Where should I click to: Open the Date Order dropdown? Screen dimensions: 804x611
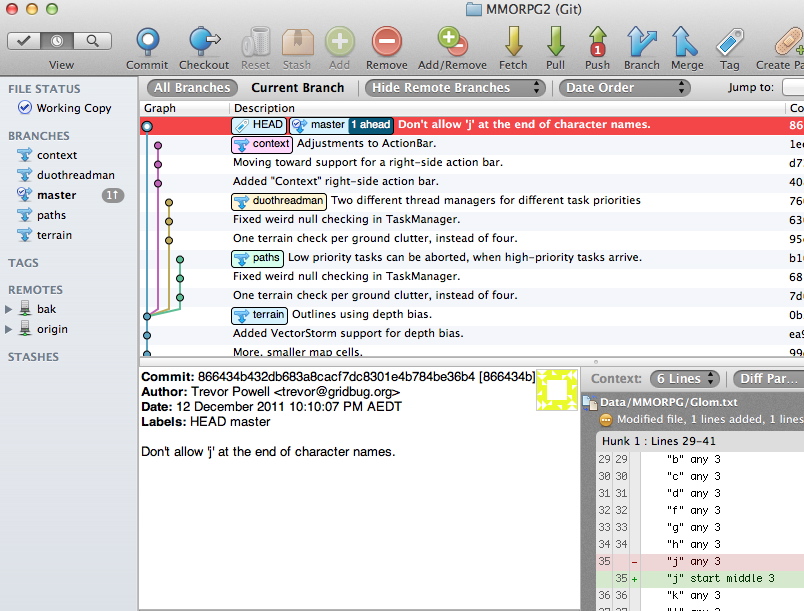click(625, 88)
